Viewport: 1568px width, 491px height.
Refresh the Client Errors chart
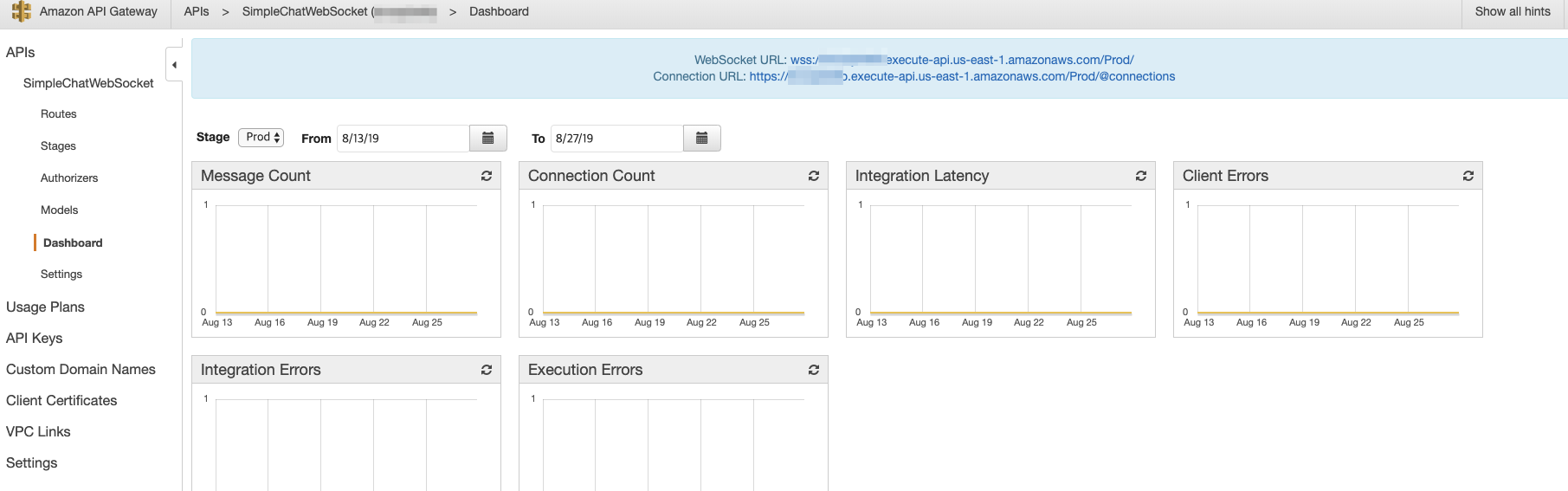pyautogui.click(x=1468, y=176)
